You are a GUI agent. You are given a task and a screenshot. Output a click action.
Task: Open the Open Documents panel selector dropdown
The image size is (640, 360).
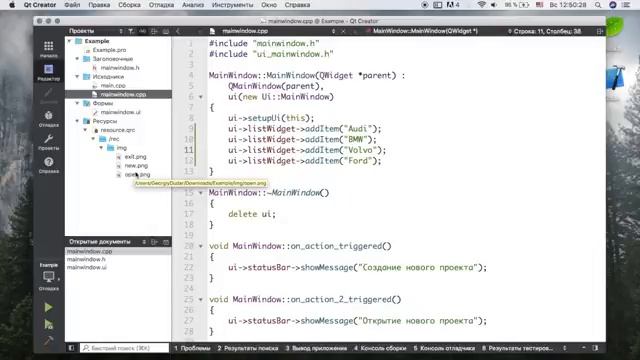[144, 242]
